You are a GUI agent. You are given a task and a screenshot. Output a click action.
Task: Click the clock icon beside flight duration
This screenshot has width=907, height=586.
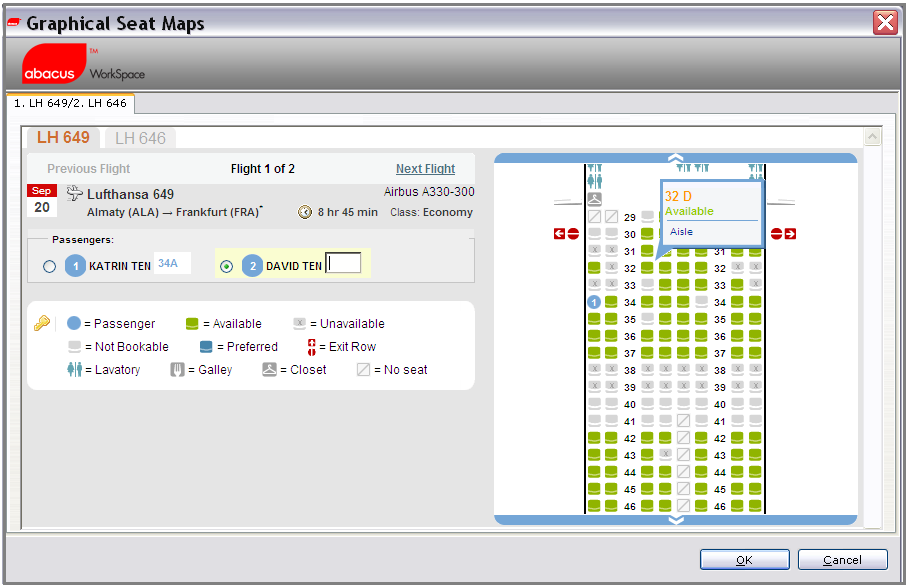click(x=305, y=212)
